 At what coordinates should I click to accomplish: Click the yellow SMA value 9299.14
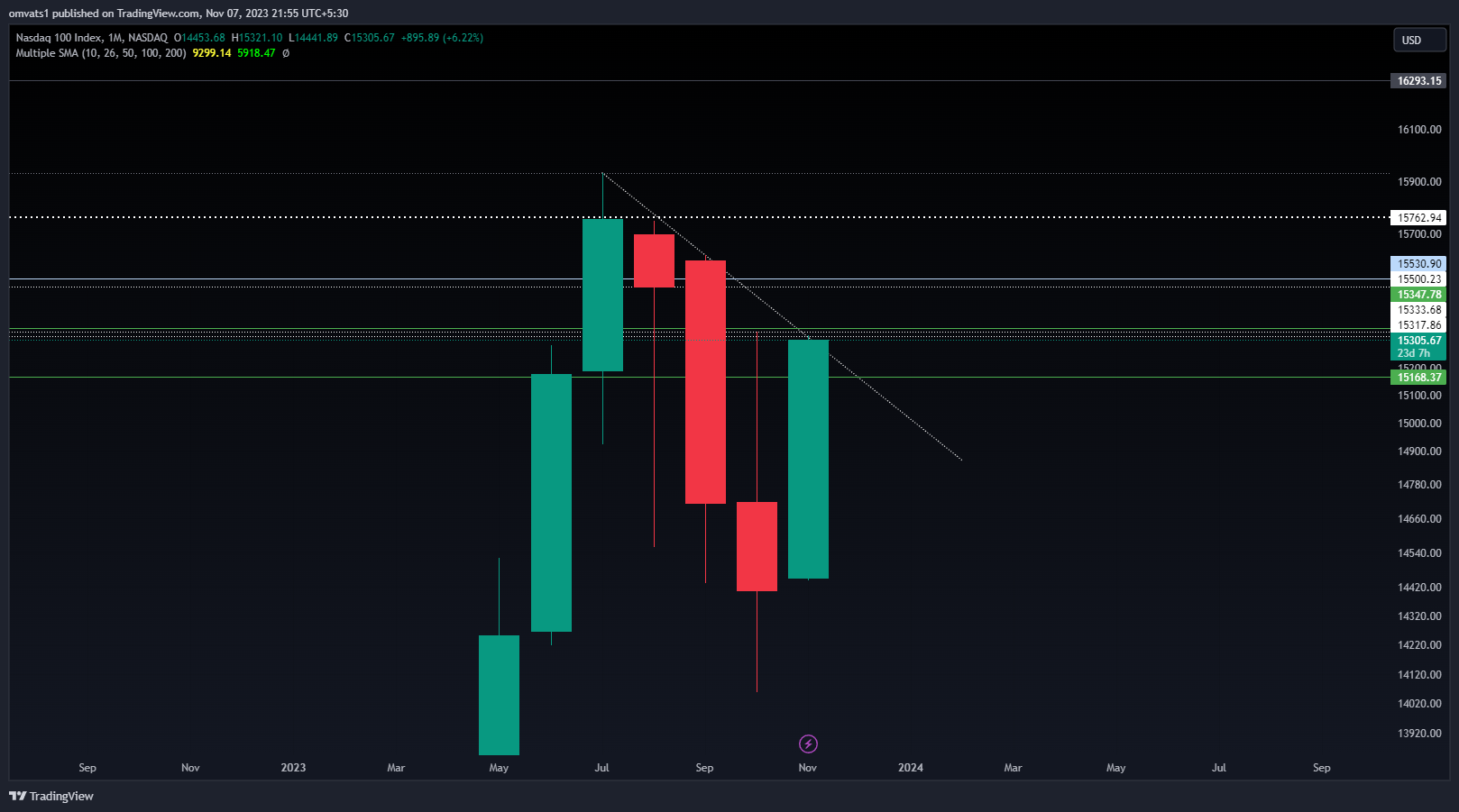[212, 53]
